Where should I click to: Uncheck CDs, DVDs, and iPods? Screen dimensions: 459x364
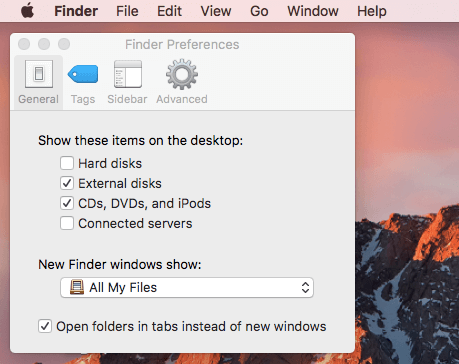67,203
